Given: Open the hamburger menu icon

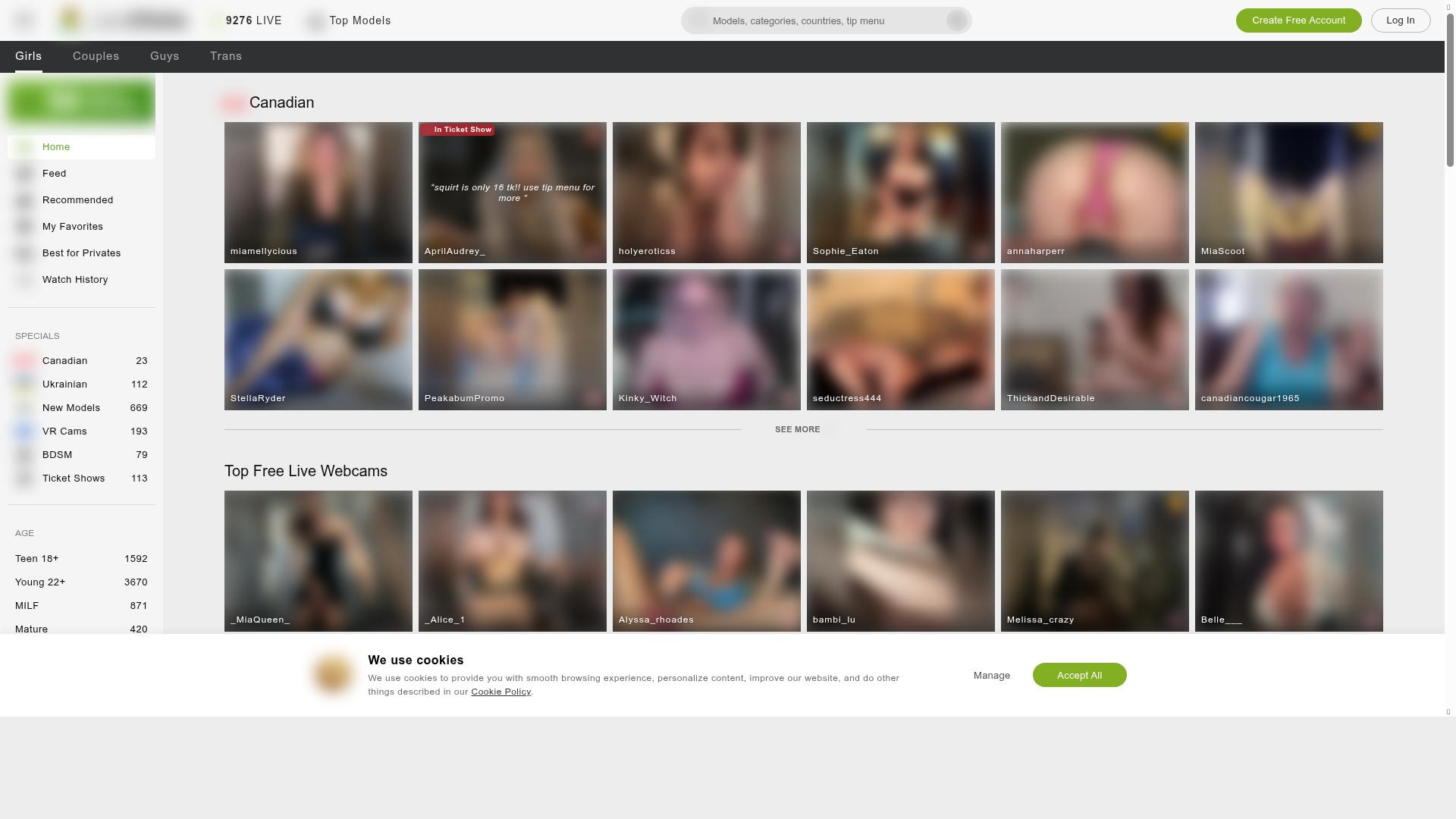Looking at the screenshot, I should pyautogui.click(x=25, y=20).
